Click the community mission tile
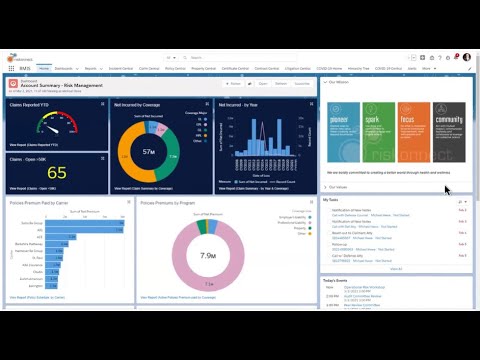The image size is (480, 360). click(x=449, y=132)
